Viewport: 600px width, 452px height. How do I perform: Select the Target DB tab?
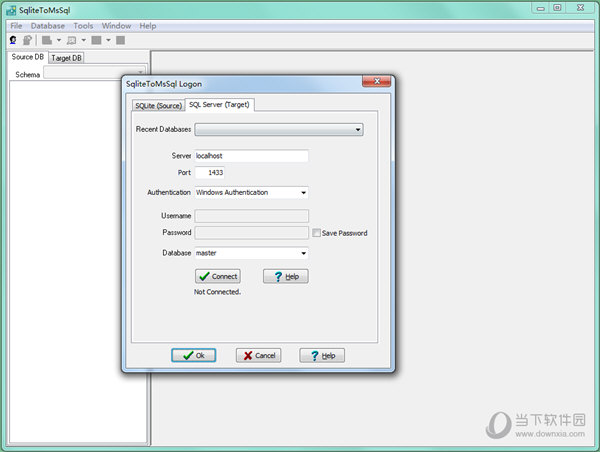(66, 58)
